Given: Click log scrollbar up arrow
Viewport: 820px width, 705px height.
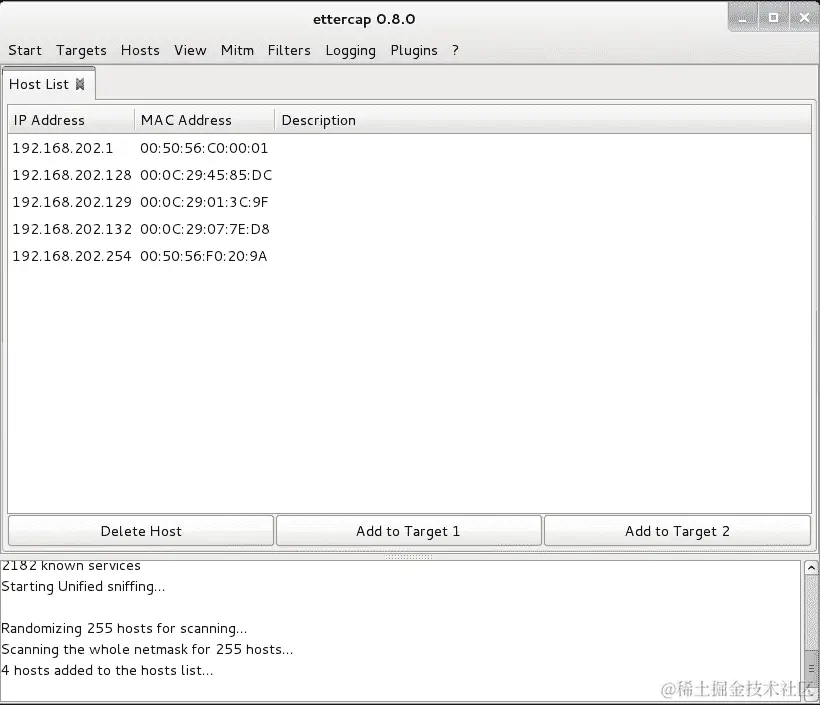Looking at the screenshot, I should pyautogui.click(x=811, y=567).
